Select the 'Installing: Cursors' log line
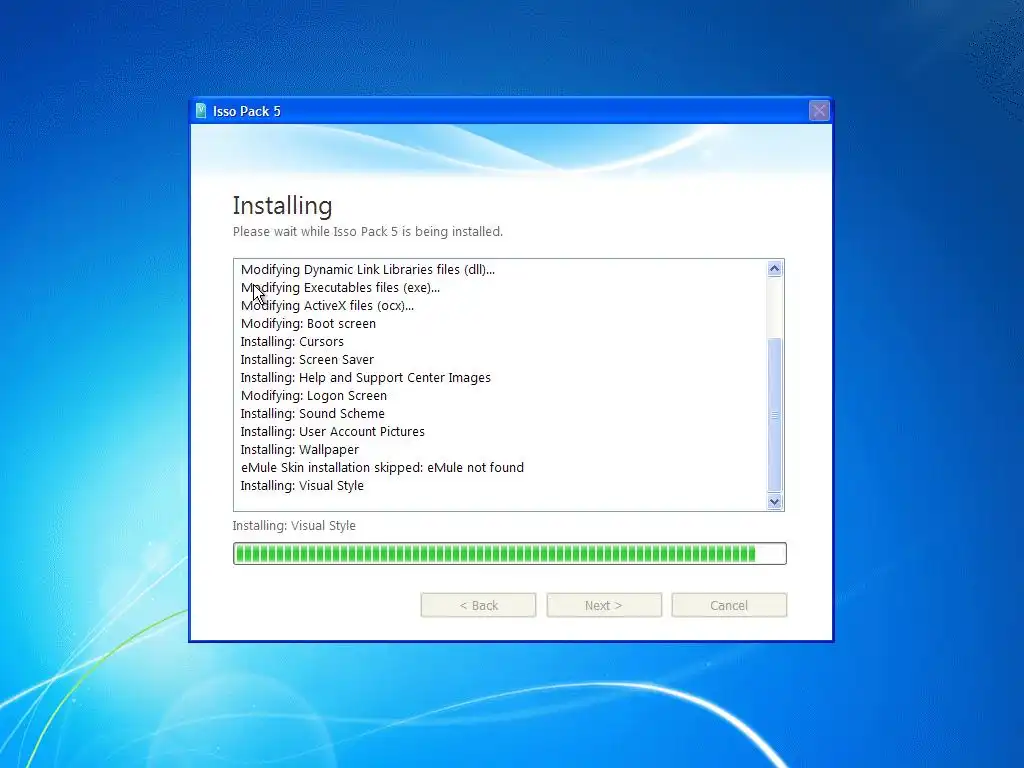The image size is (1024, 768). [x=292, y=342]
